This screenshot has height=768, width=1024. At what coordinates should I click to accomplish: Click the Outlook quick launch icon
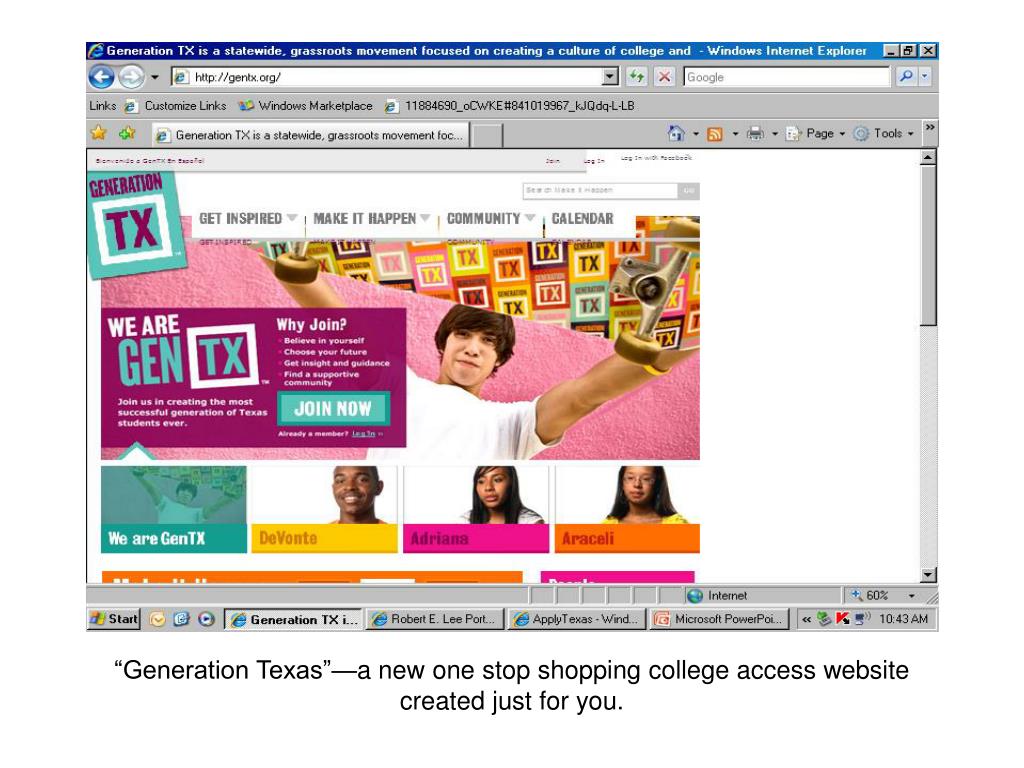tap(157, 619)
